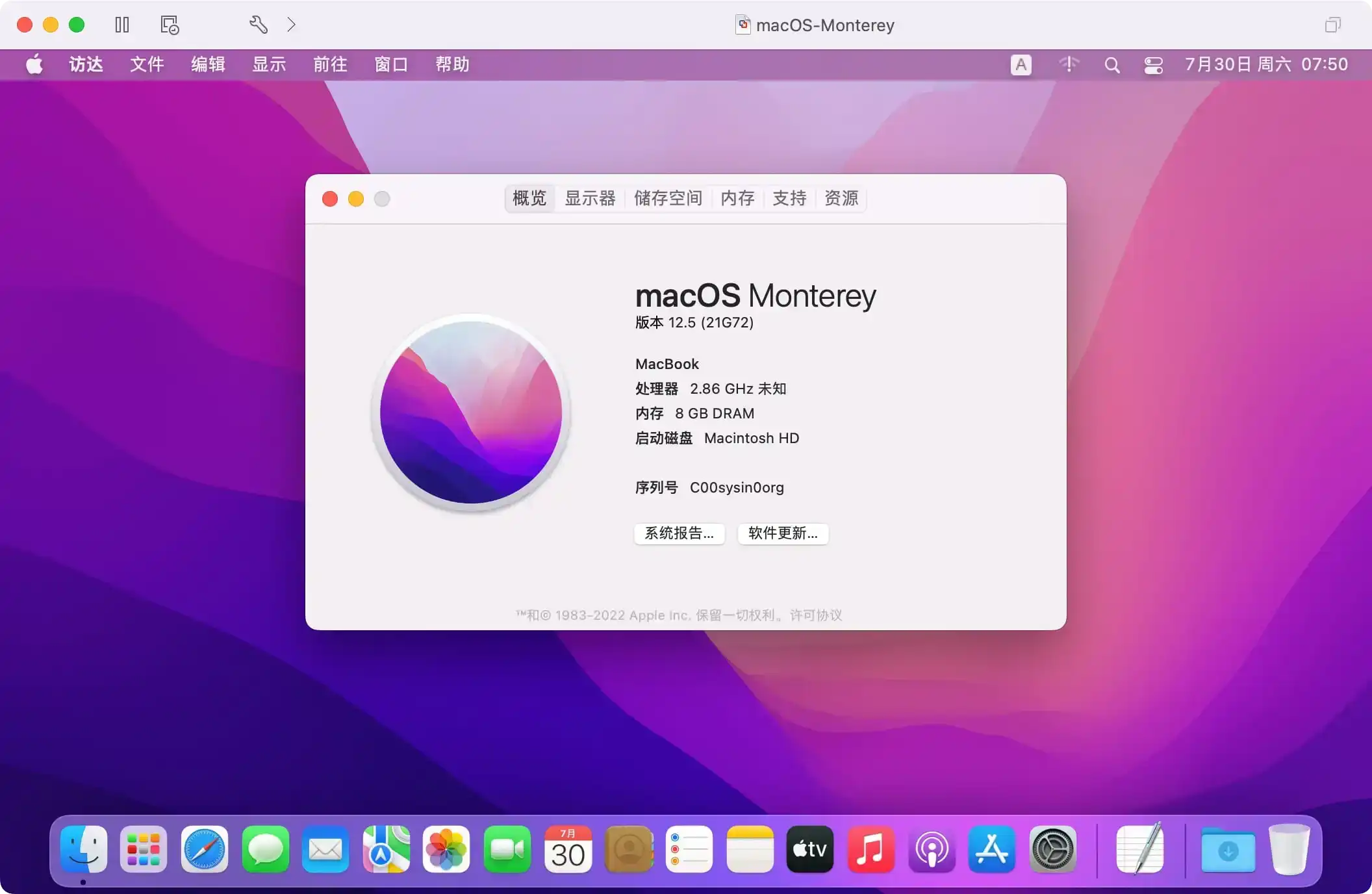1372x894 pixels.
Task: Open the Apple menu
Action: [34, 64]
